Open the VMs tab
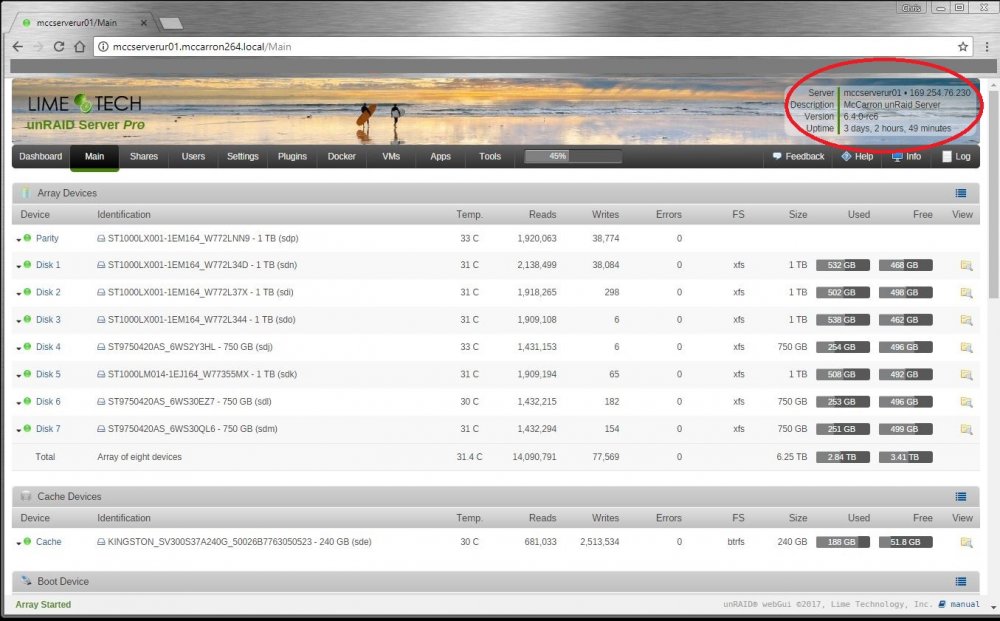The height and width of the screenshot is (621, 1000). 391,156
